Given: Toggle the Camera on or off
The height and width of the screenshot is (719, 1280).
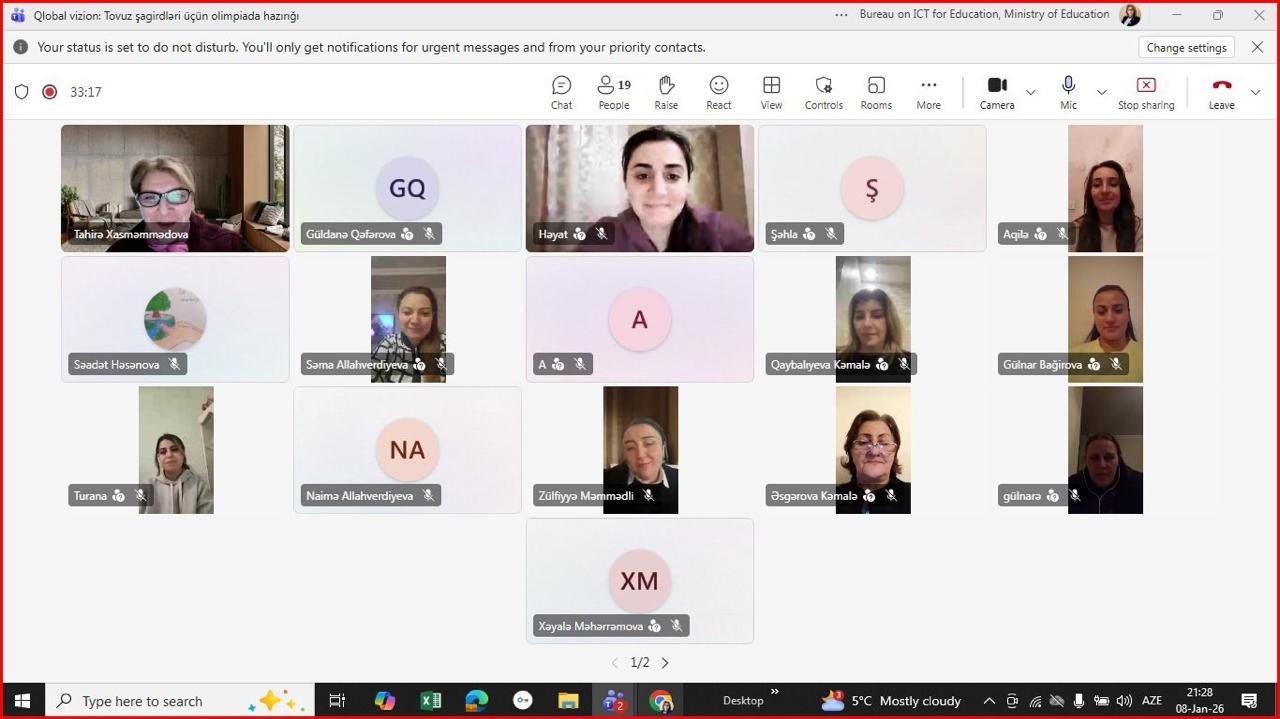Looking at the screenshot, I should (x=996, y=92).
